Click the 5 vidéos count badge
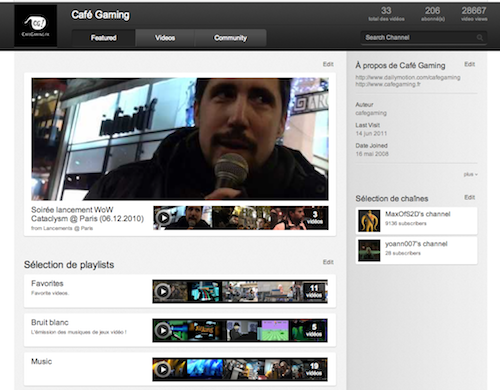The height and width of the screenshot is (390, 500). point(314,330)
